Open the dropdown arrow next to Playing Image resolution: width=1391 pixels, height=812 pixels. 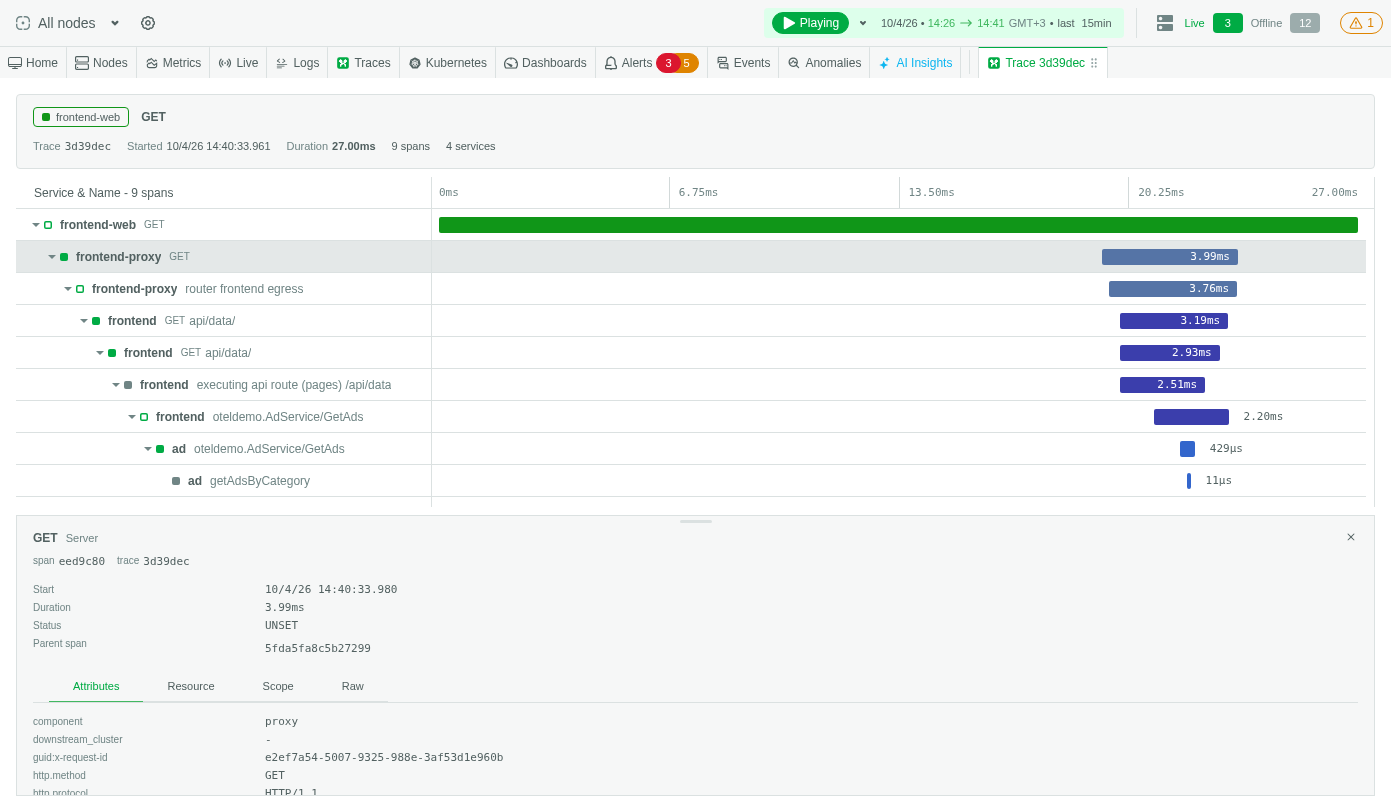pyautogui.click(x=863, y=23)
